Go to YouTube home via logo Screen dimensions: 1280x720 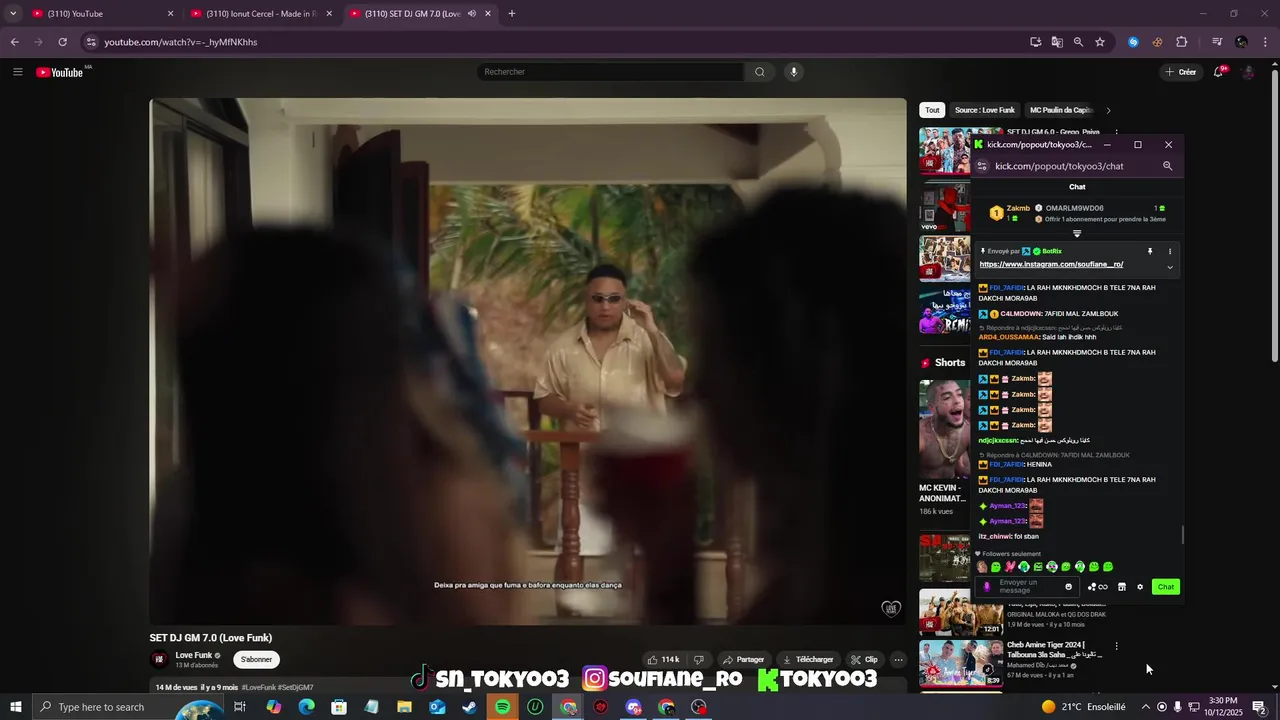[x=60, y=72]
